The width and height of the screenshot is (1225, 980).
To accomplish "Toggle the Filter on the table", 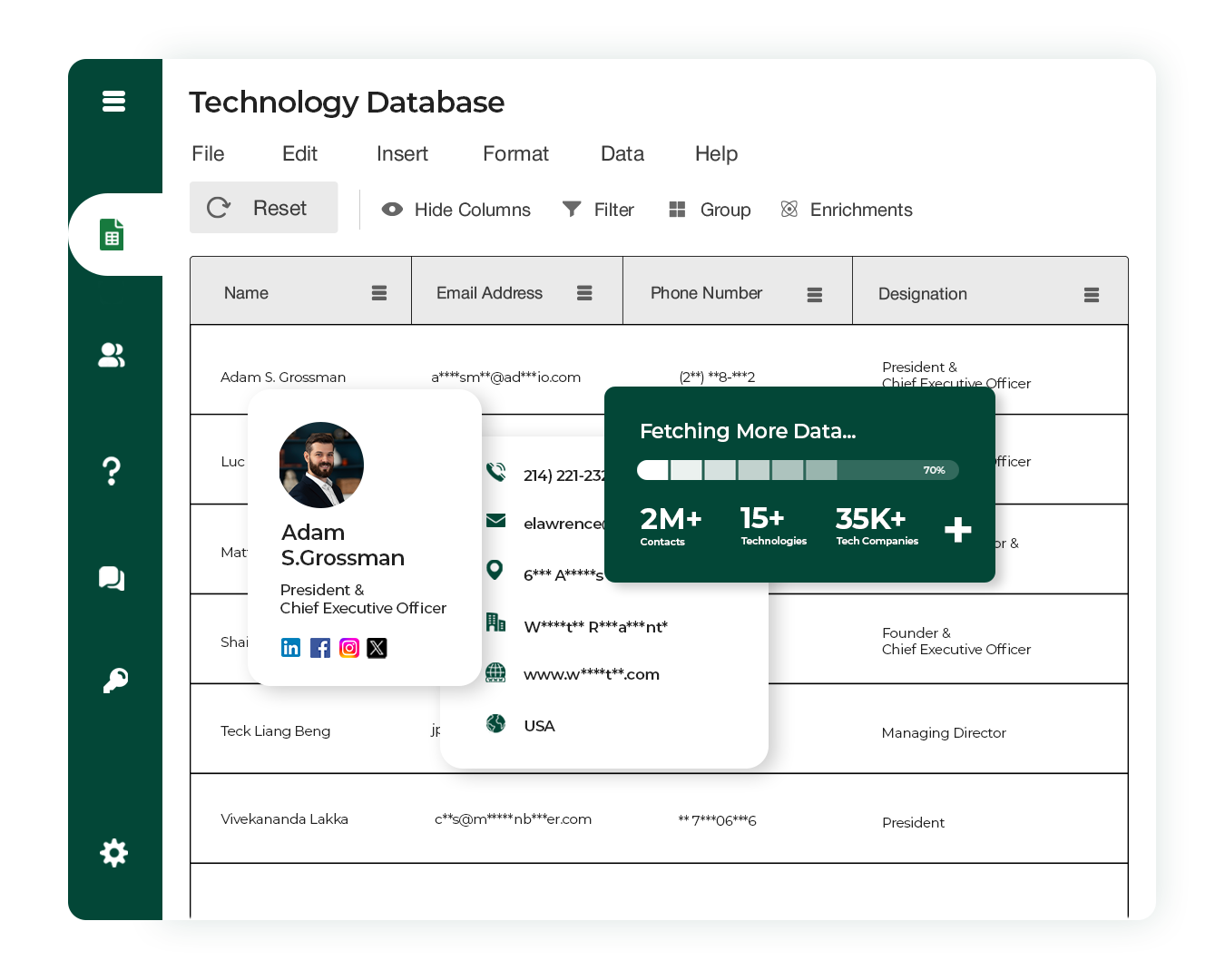I will coord(598,210).
